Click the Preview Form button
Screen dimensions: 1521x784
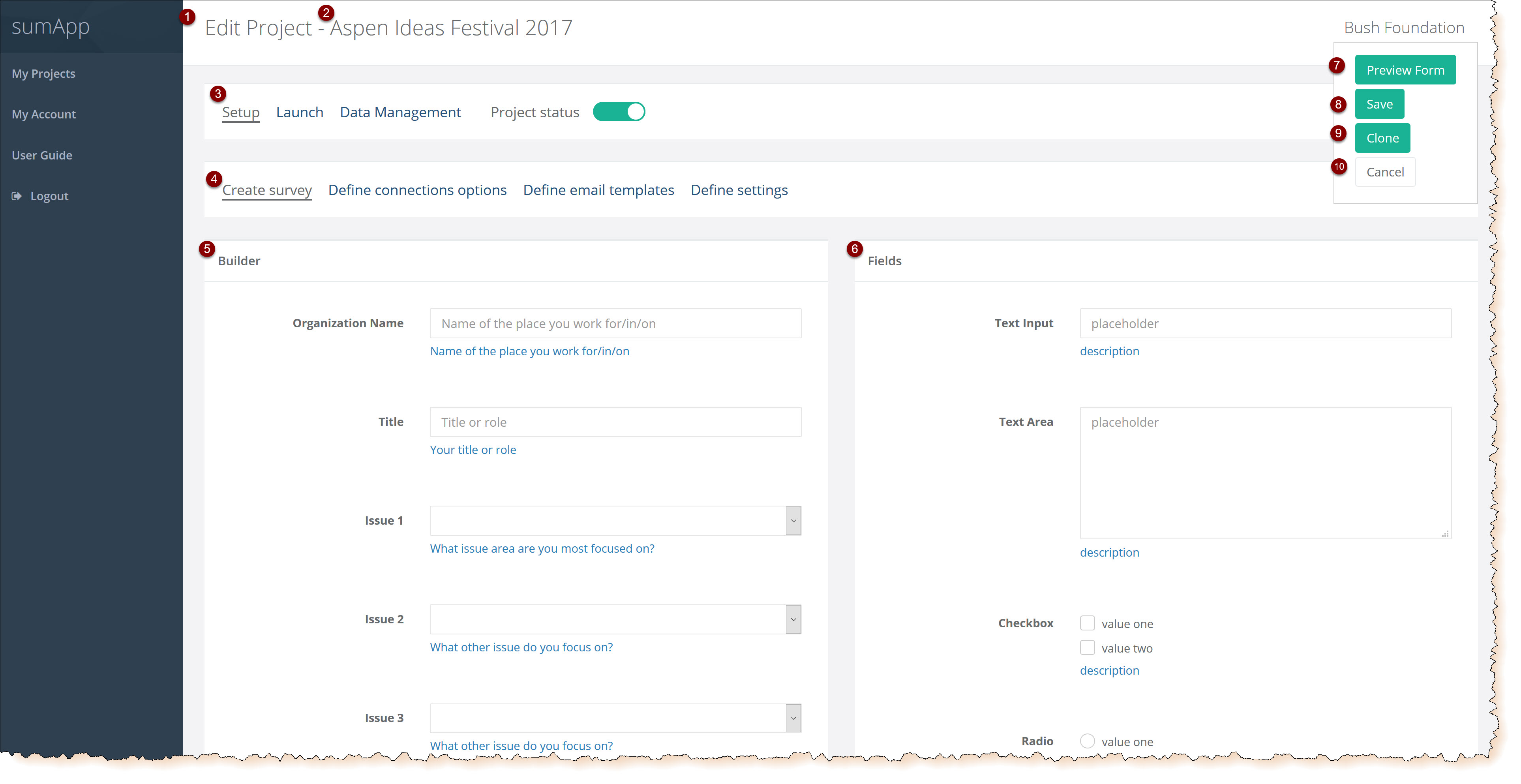[1405, 70]
